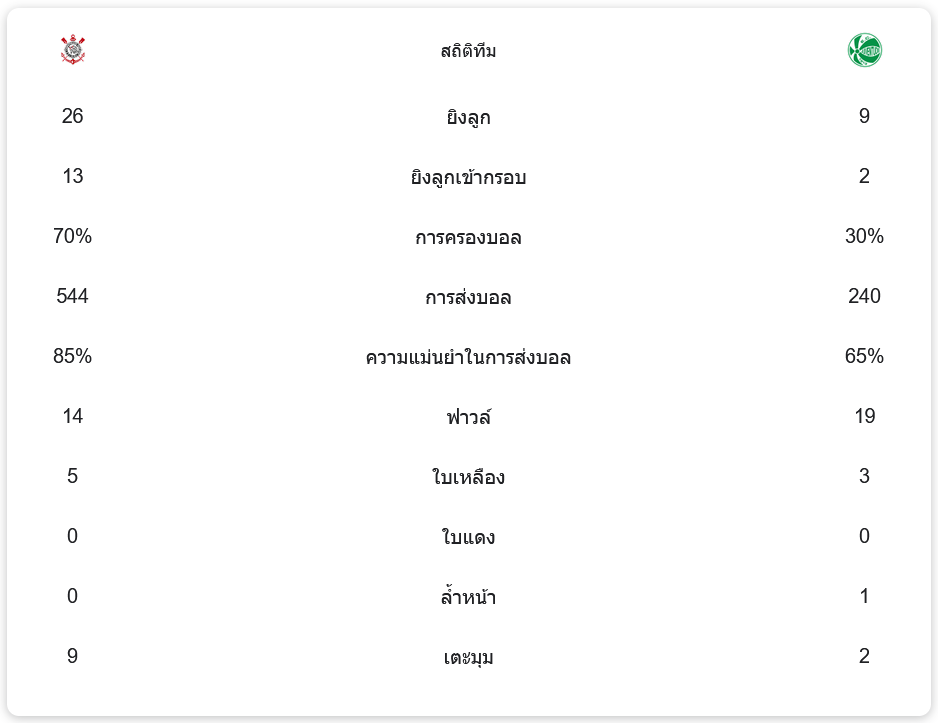Click the ล้ำหน้า offsides label
938x723 pixels.
click(468, 598)
